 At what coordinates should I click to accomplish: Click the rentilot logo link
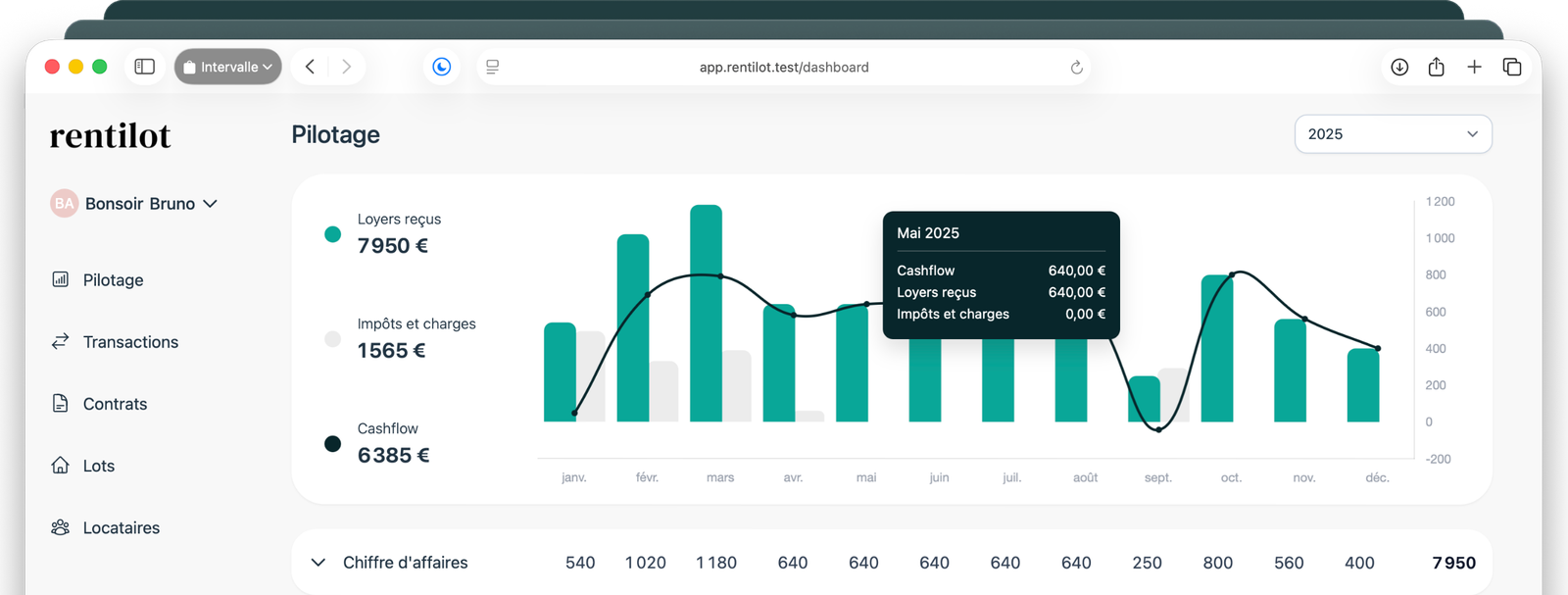(110, 135)
